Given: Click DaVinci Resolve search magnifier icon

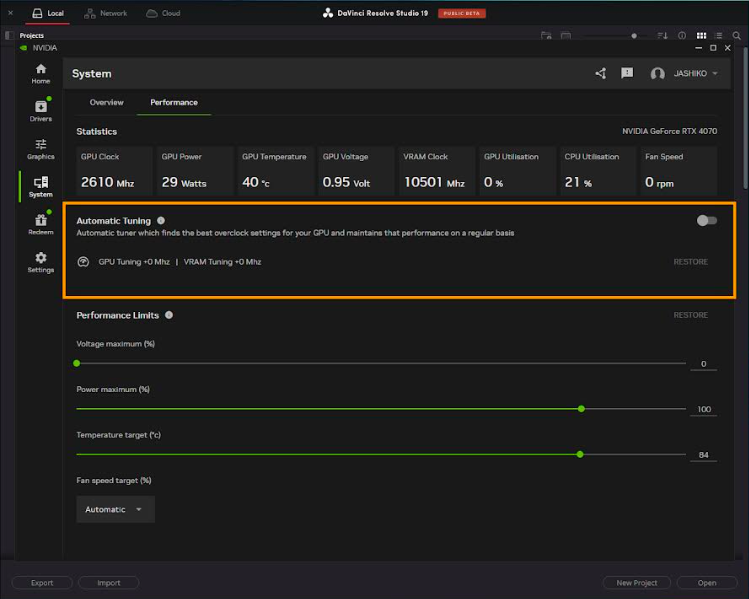Looking at the screenshot, I should pyautogui.click(x=737, y=35).
